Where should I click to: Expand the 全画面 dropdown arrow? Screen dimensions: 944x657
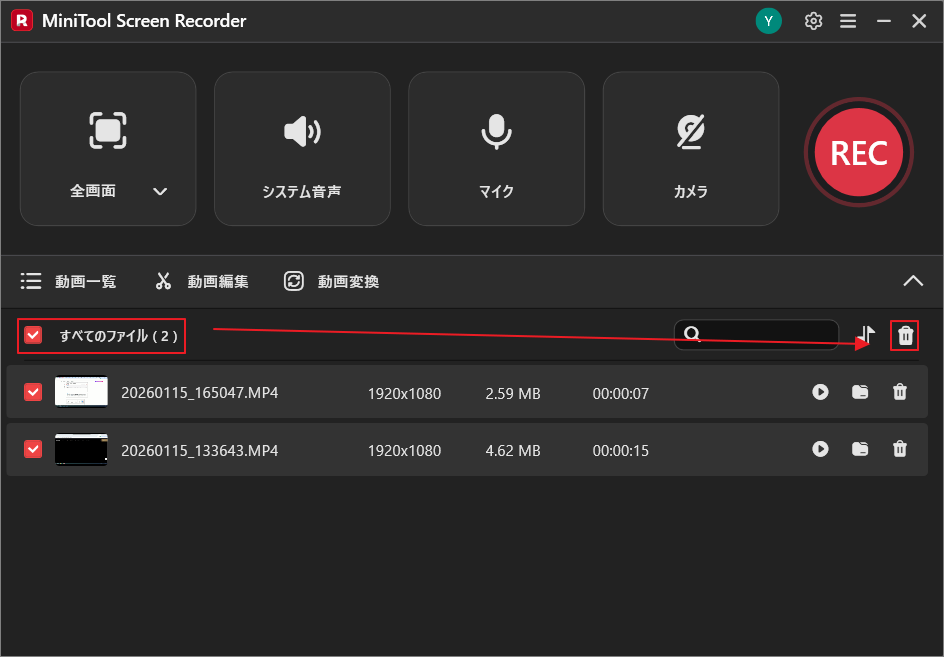160,190
